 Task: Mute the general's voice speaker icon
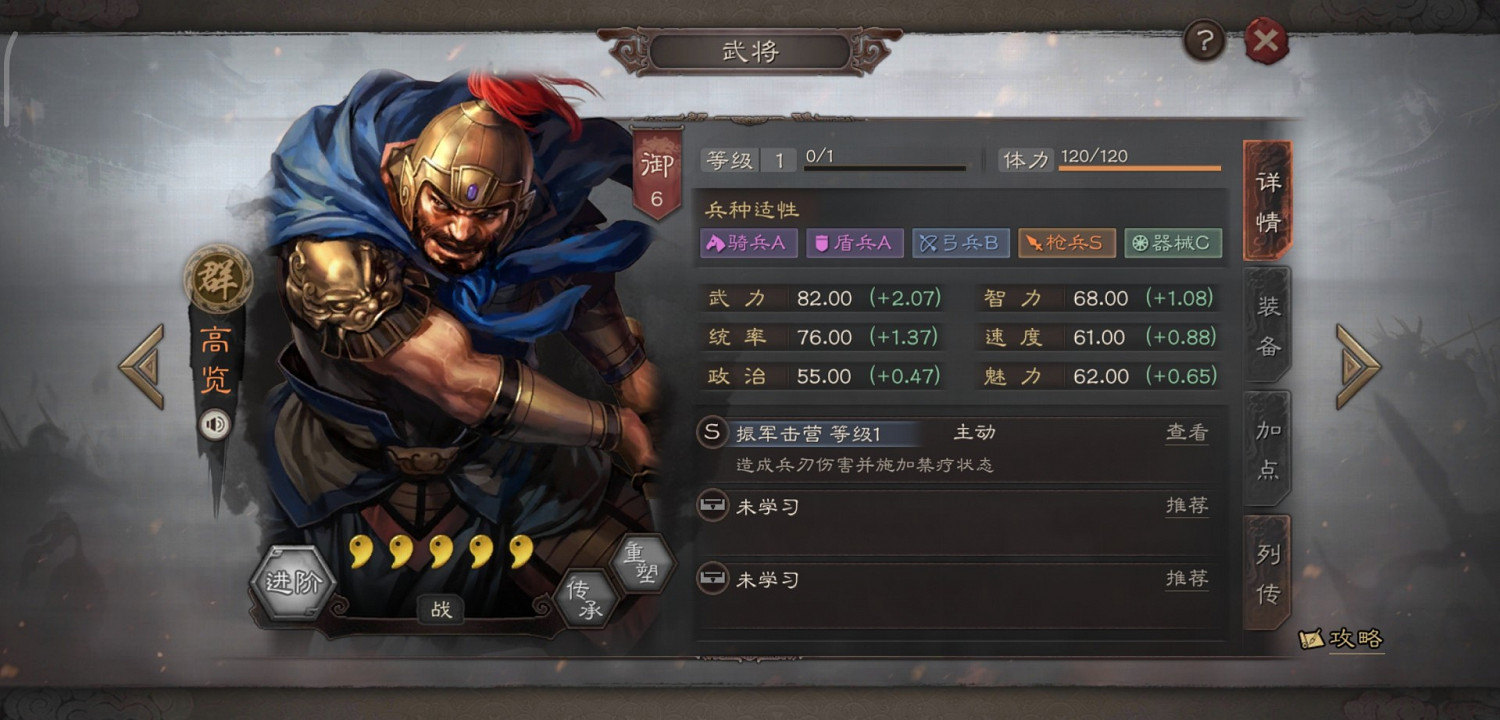click(214, 425)
